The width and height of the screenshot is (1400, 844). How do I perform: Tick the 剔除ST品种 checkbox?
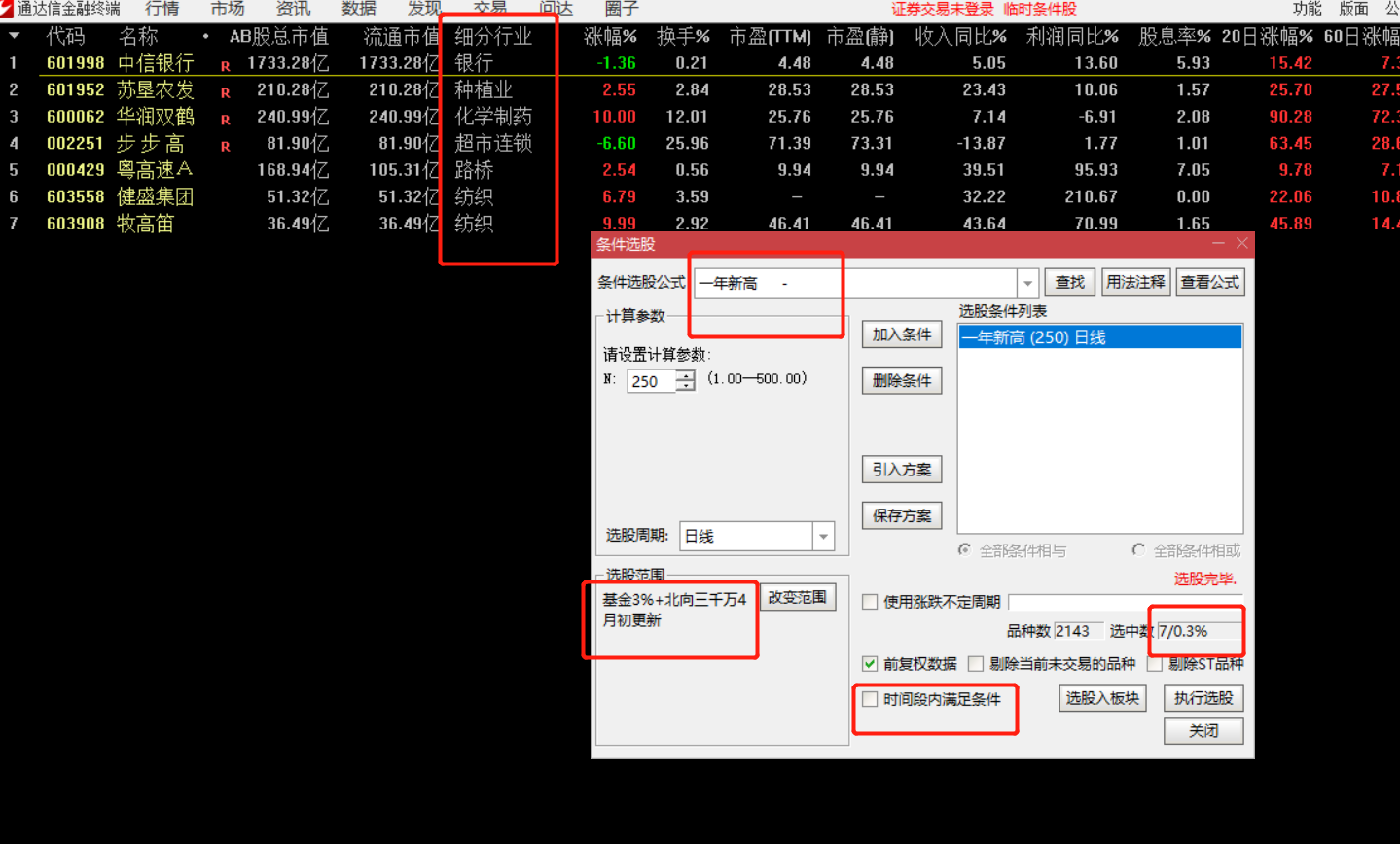[1155, 664]
